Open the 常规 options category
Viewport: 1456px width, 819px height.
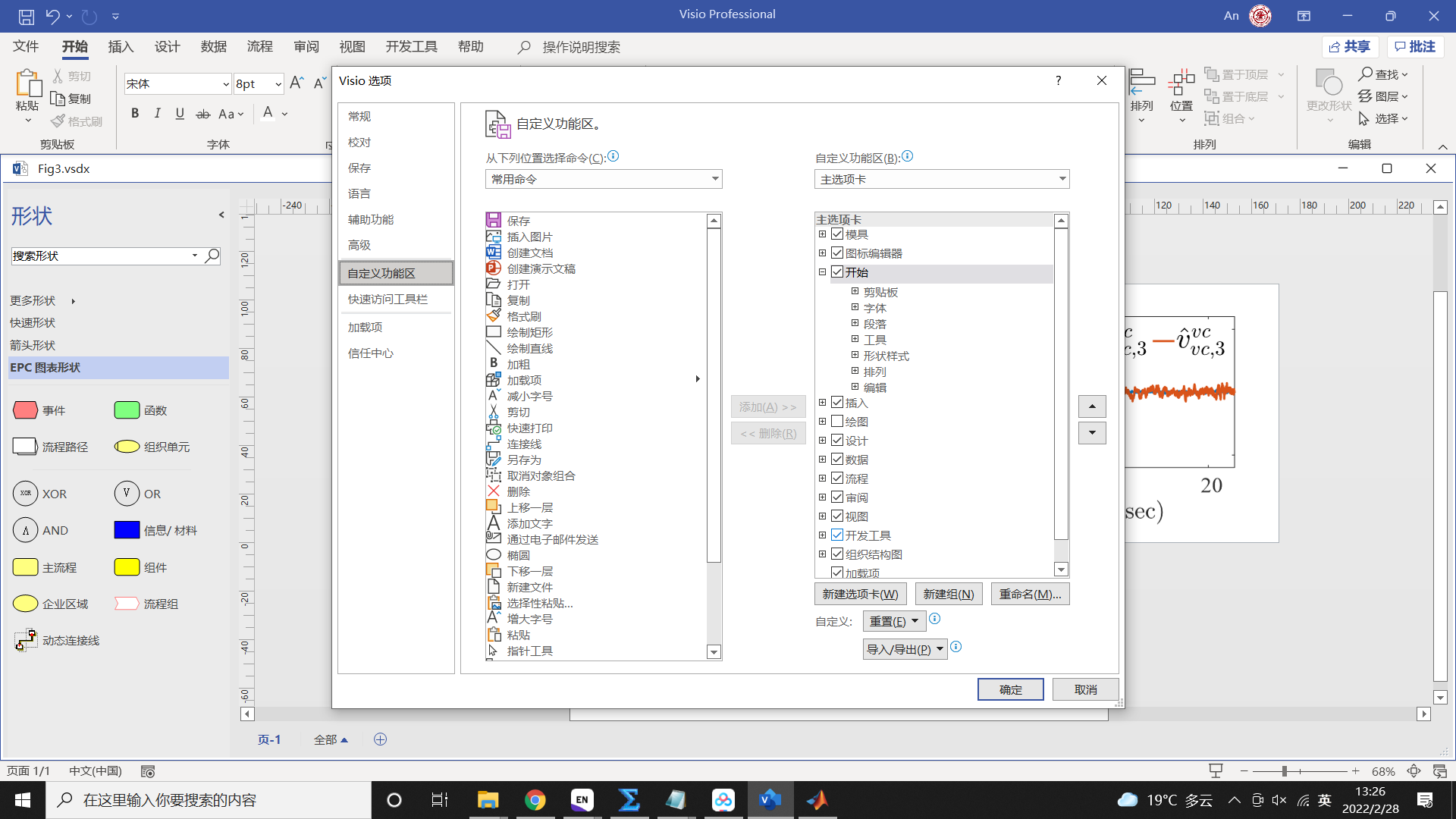pos(396,116)
